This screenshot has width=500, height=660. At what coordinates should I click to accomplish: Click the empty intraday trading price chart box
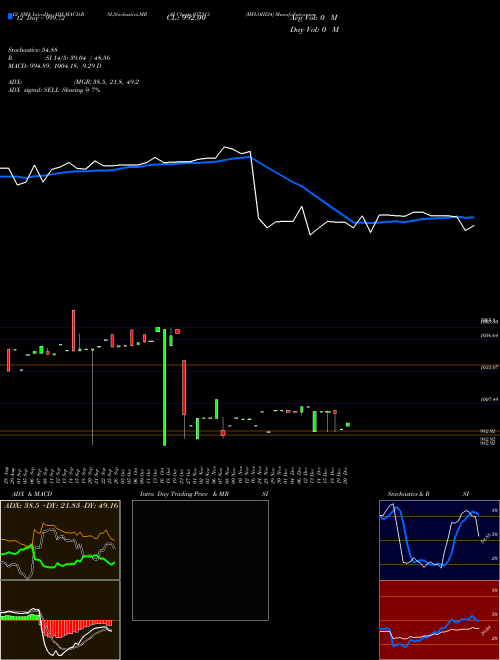click(200, 560)
